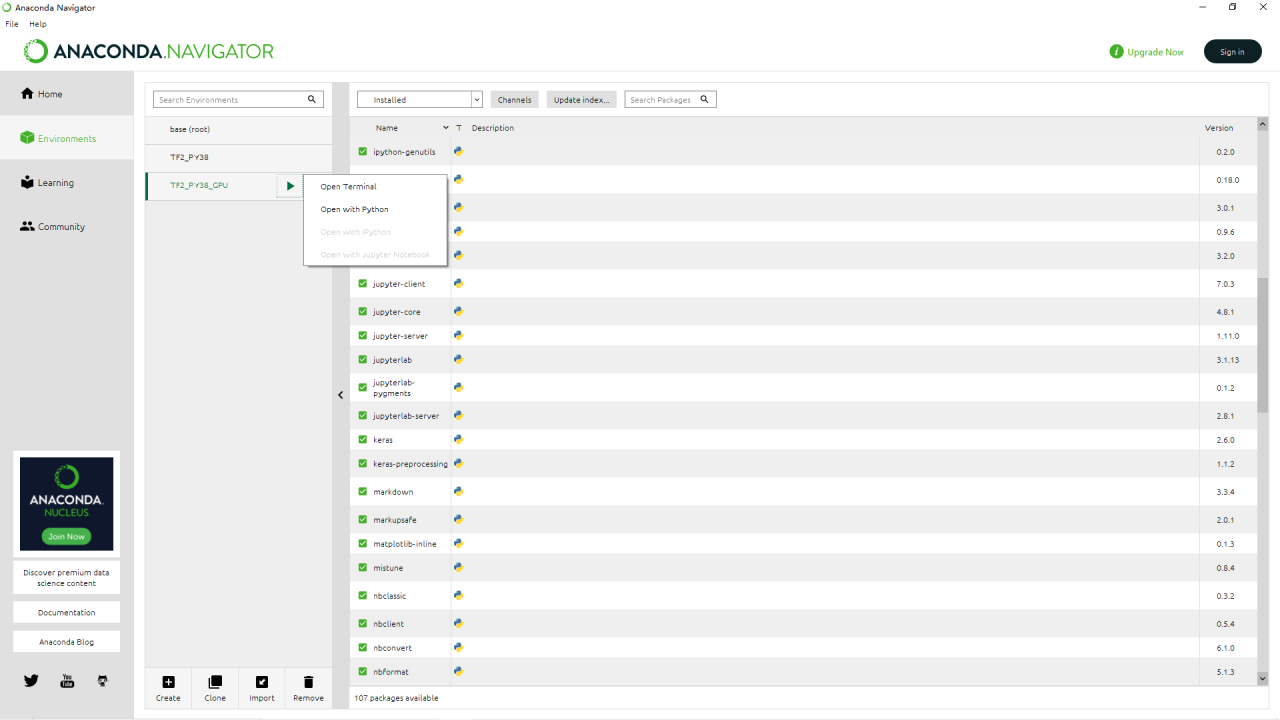
Task: Click the Python type icon for mistune
Action: [x=458, y=567]
